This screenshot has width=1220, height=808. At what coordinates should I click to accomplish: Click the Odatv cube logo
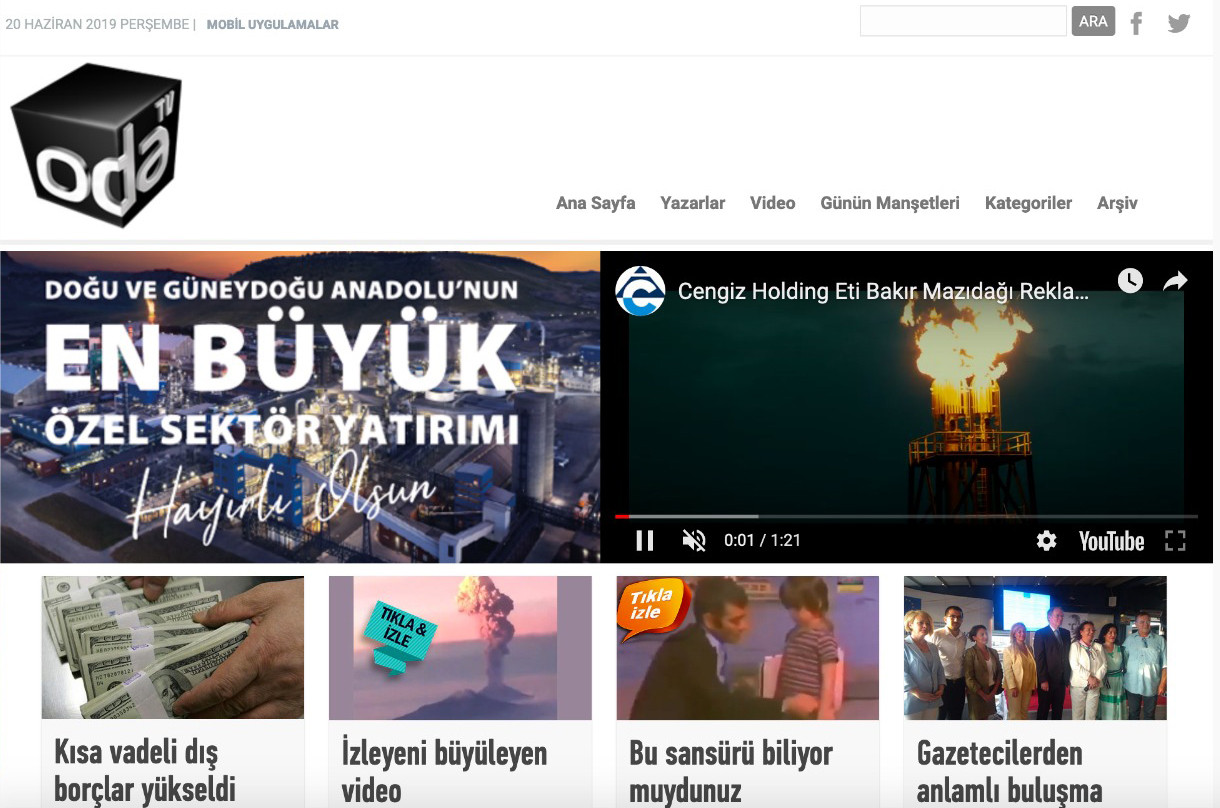pyautogui.click(x=95, y=143)
